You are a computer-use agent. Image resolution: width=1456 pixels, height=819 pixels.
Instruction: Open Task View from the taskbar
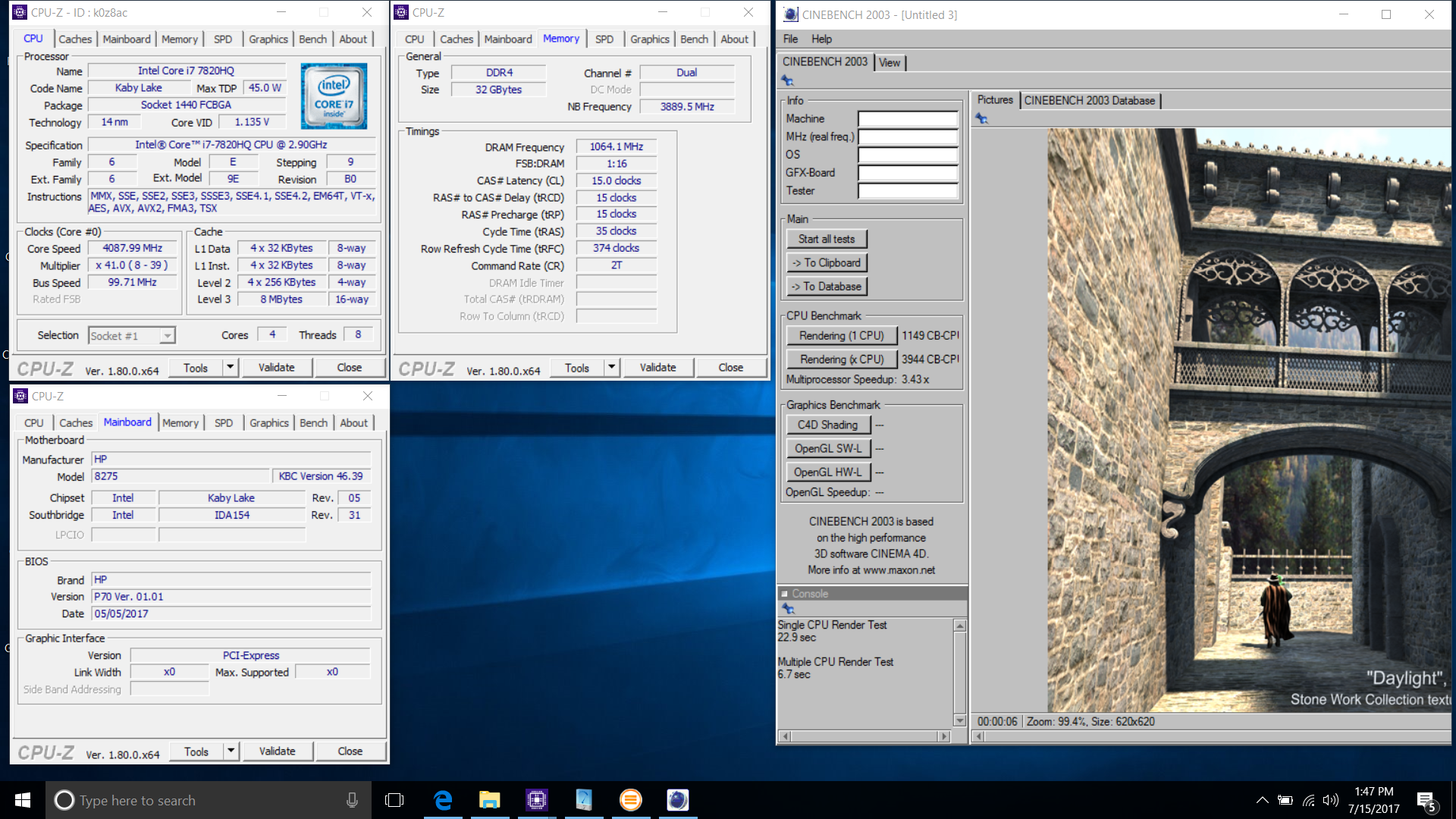point(394,800)
